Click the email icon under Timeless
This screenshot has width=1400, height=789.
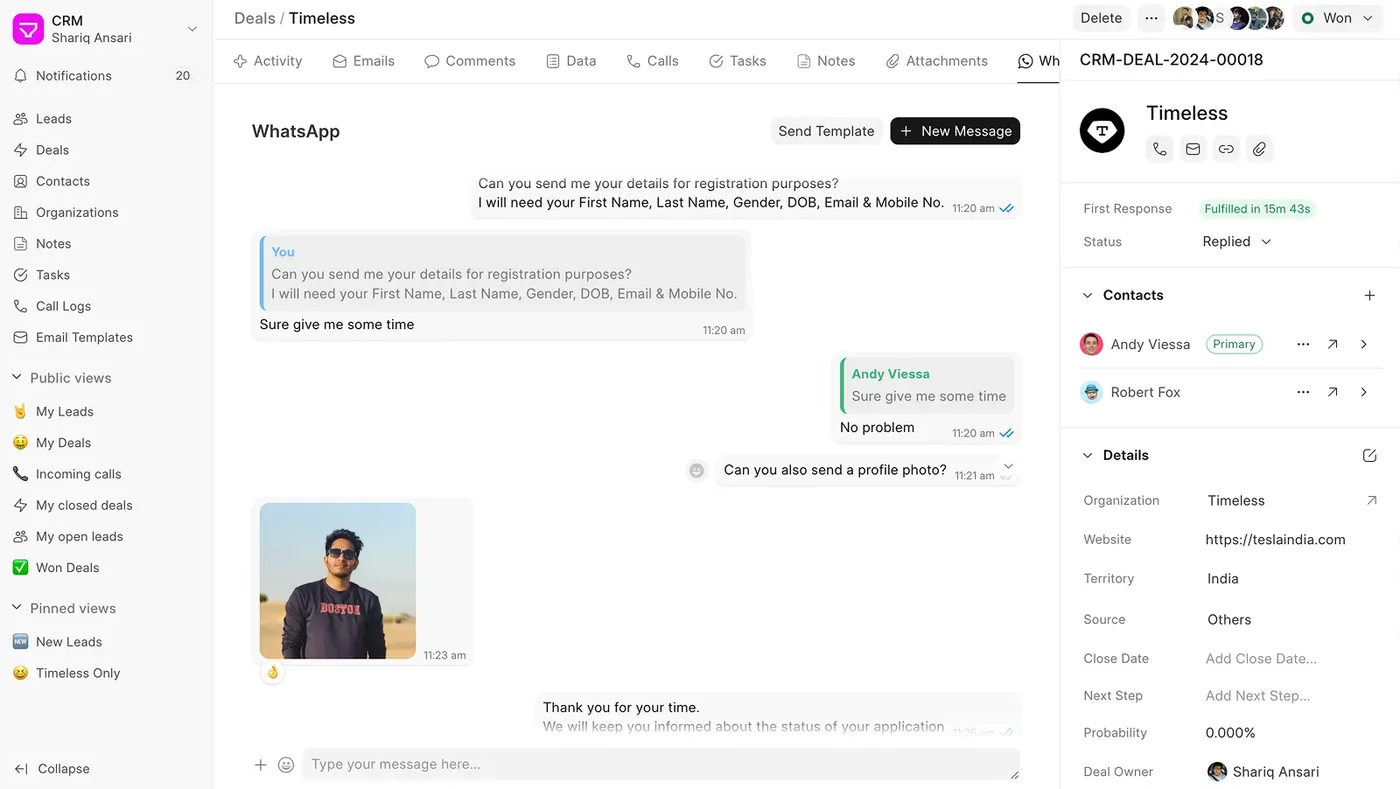[1193, 149]
